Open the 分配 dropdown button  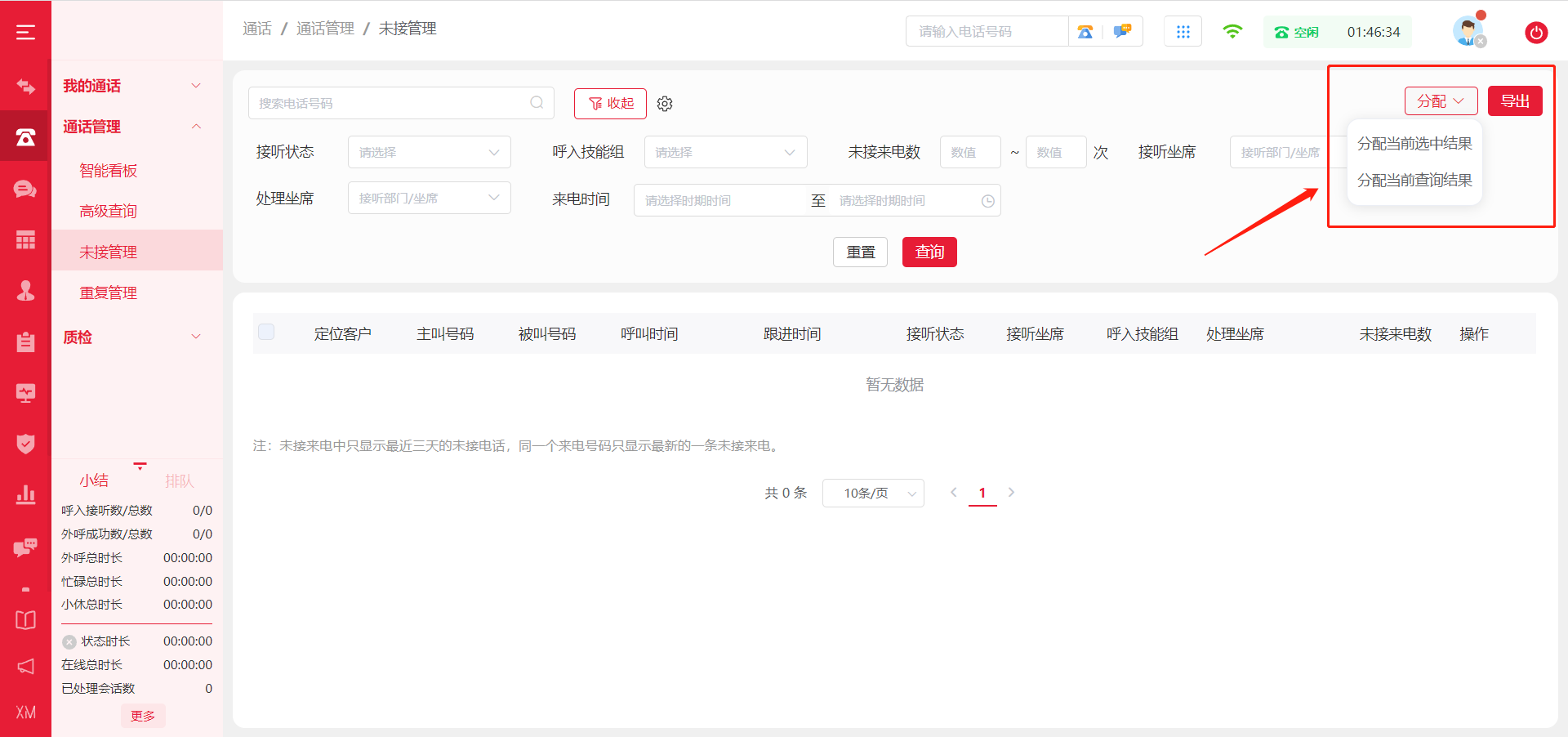(1441, 101)
